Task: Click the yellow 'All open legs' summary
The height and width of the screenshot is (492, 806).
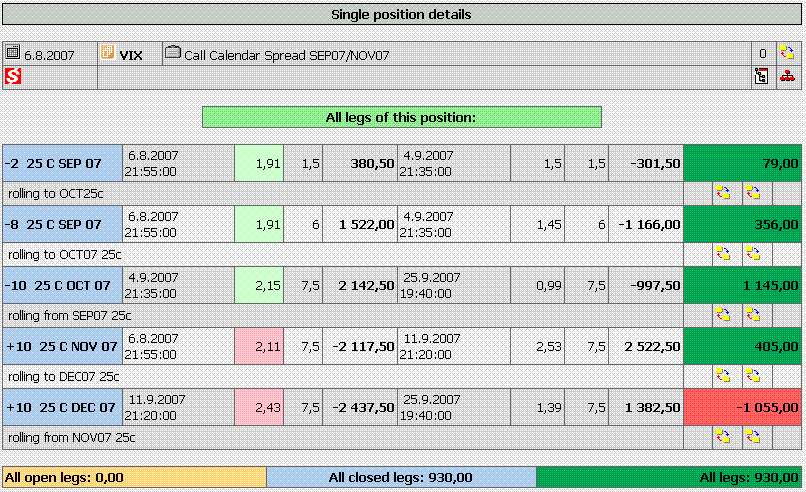Action: [135, 478]
